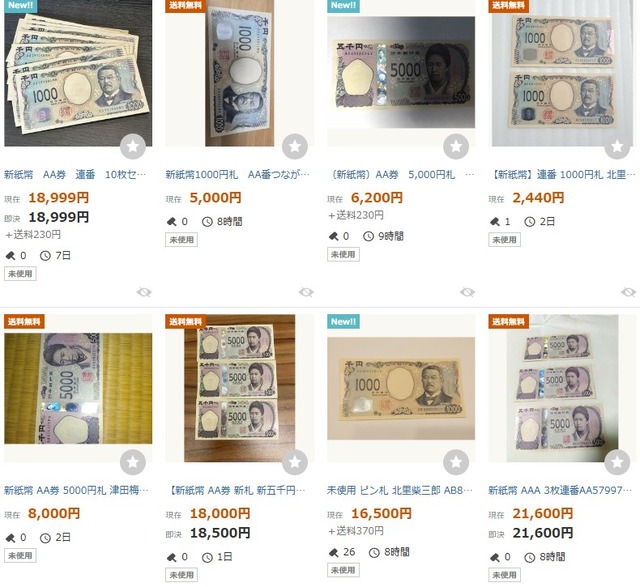Open listing titled 新紙幣 AA券 連番 10枚セ…
Image resolution: width=640 pixels, height=587 pixels.
click(75, 175)
